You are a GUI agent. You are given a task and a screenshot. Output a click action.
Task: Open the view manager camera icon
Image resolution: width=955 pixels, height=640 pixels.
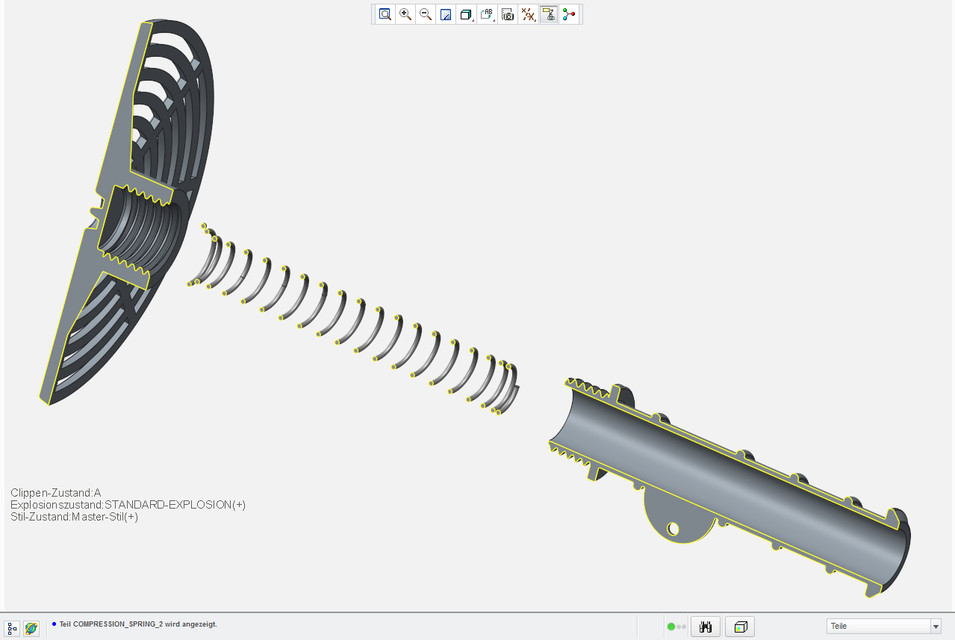click(508, 14)
